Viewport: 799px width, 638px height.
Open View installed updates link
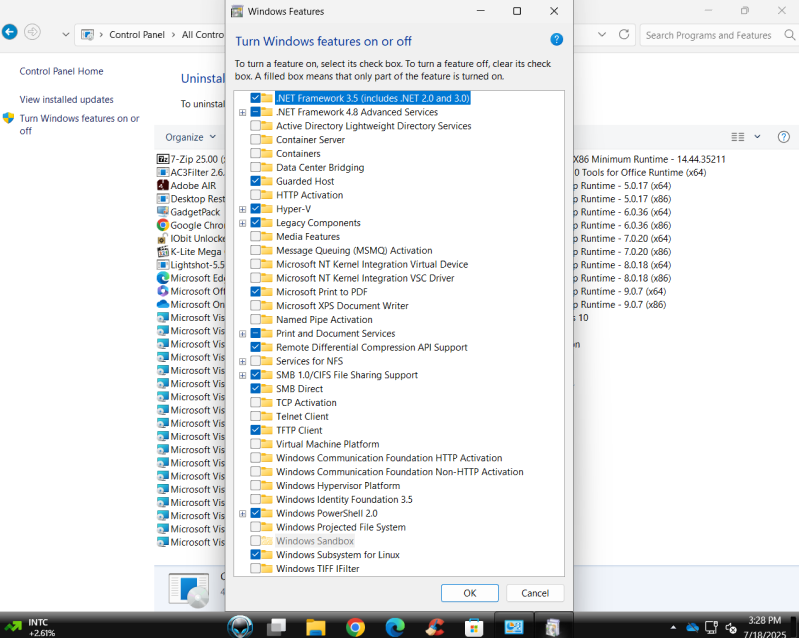click(x=66, y=99)
